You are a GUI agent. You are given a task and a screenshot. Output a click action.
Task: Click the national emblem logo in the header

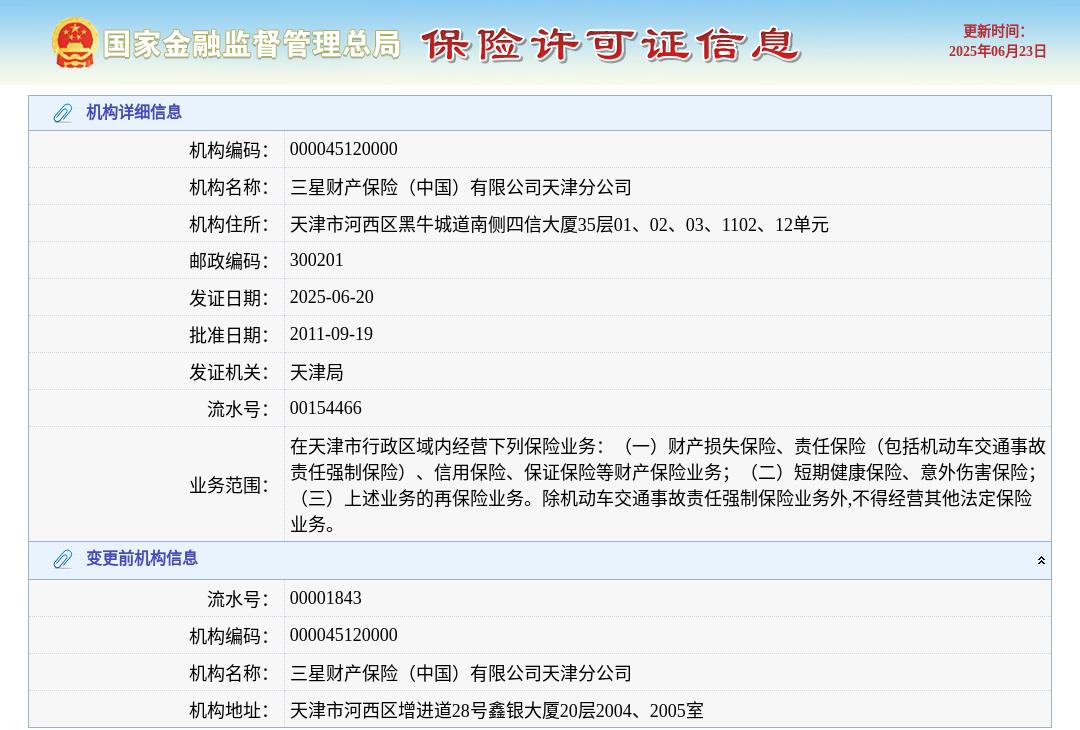tap(74, 43)
